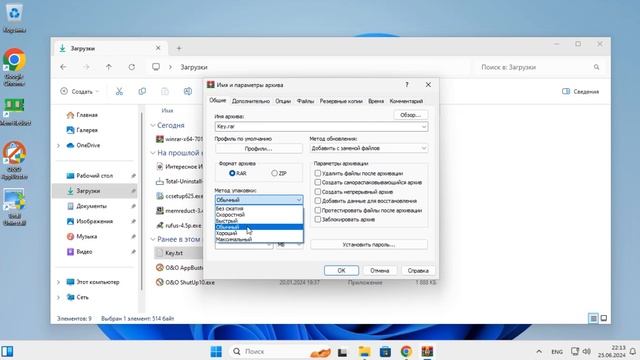The height and width of the screenshot is (360, 640).
Task: Click Обзор... browse button
Action: pos(410,115)
